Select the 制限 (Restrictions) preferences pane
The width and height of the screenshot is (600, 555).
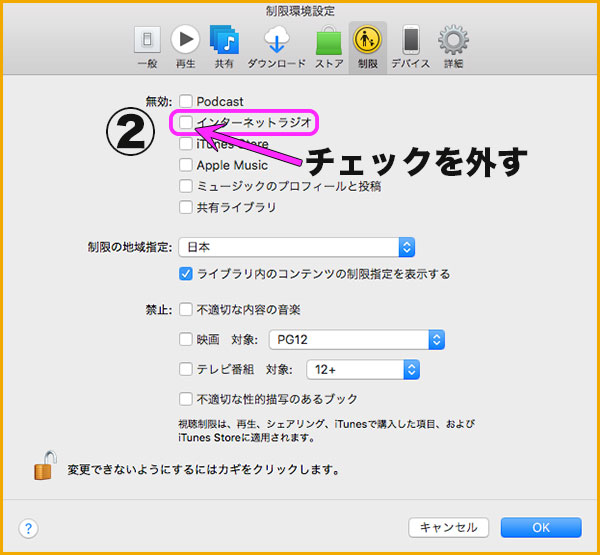click(367, 46)
